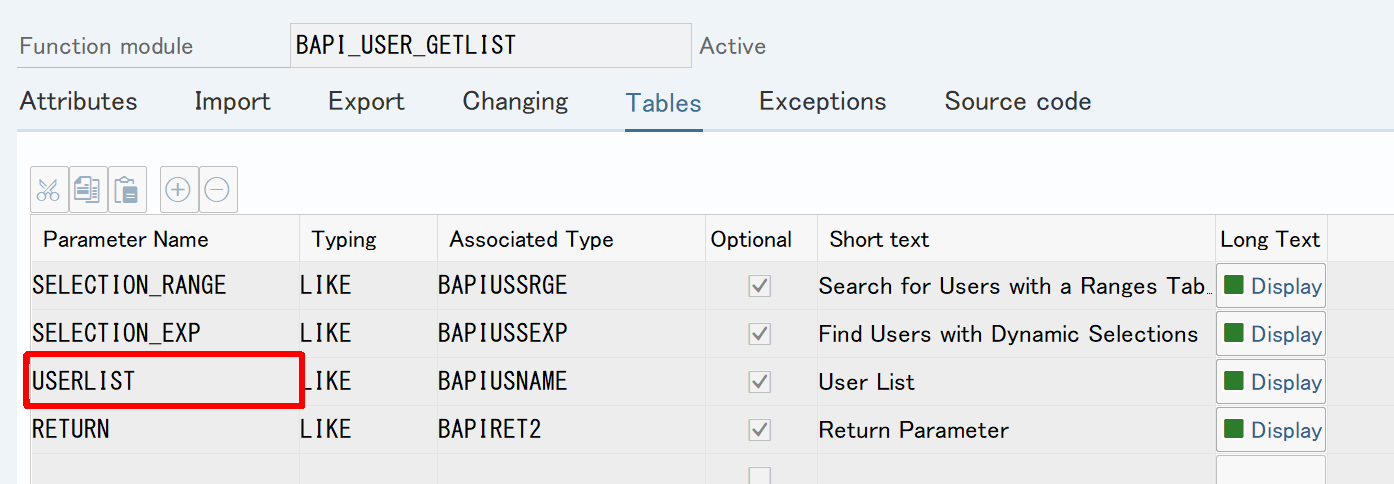This screenshot has height=484, width=1394.
Task: Click the Insert Row plus icon
Action: [x=178, y=190]
